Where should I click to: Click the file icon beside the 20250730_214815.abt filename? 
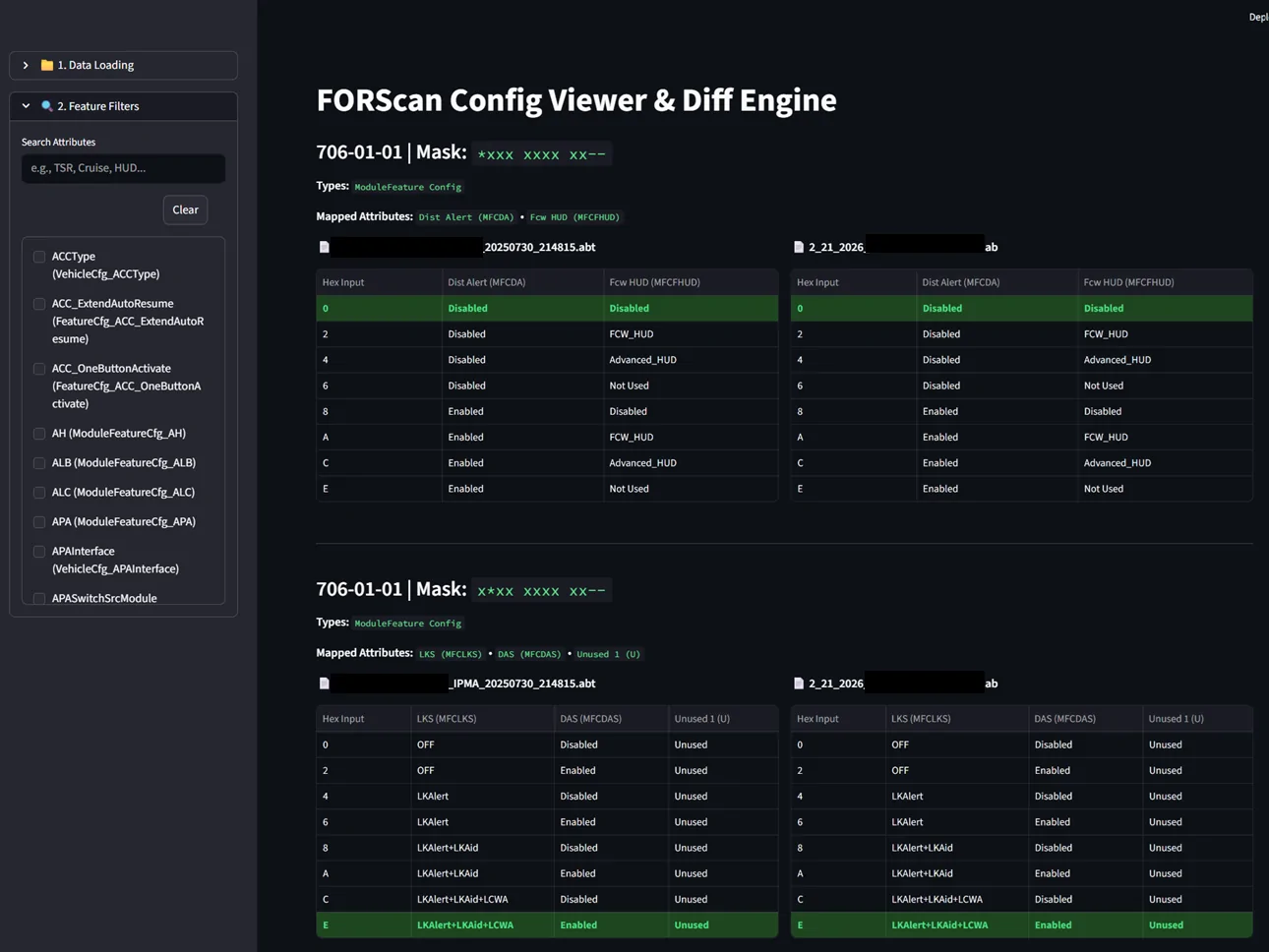pyautogui.click(x=325, y=246)
